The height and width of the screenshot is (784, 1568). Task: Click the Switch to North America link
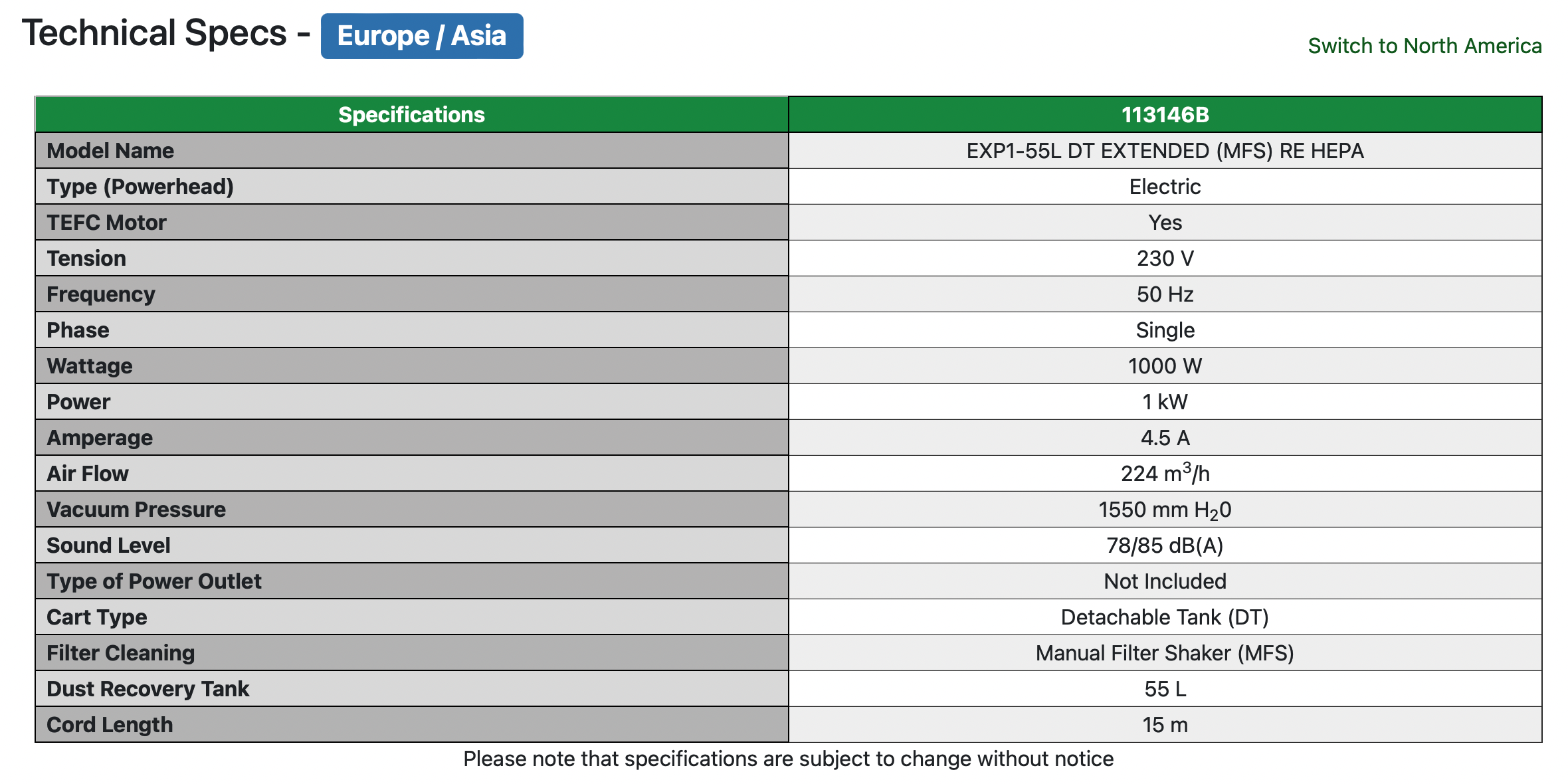(1424, 46)
